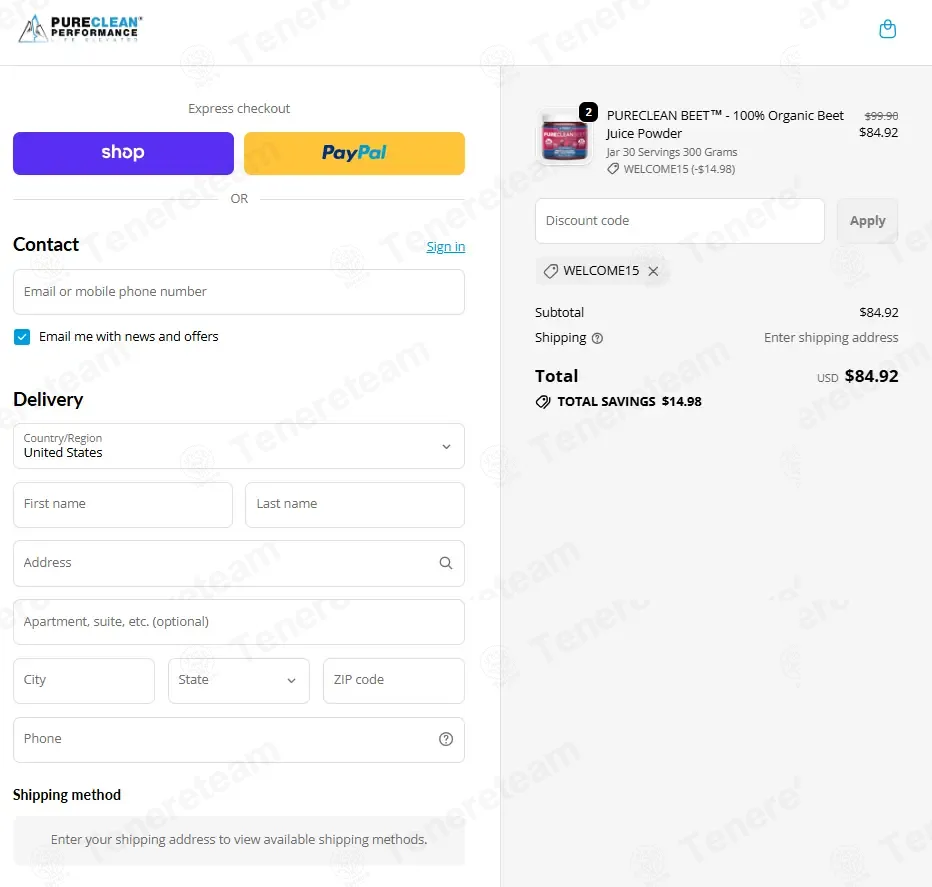Remove the WELCOME15 discount code
Image resolution: width=932 pixels, height=887 pixels.
pyautogui.click(x=653, y=271)
